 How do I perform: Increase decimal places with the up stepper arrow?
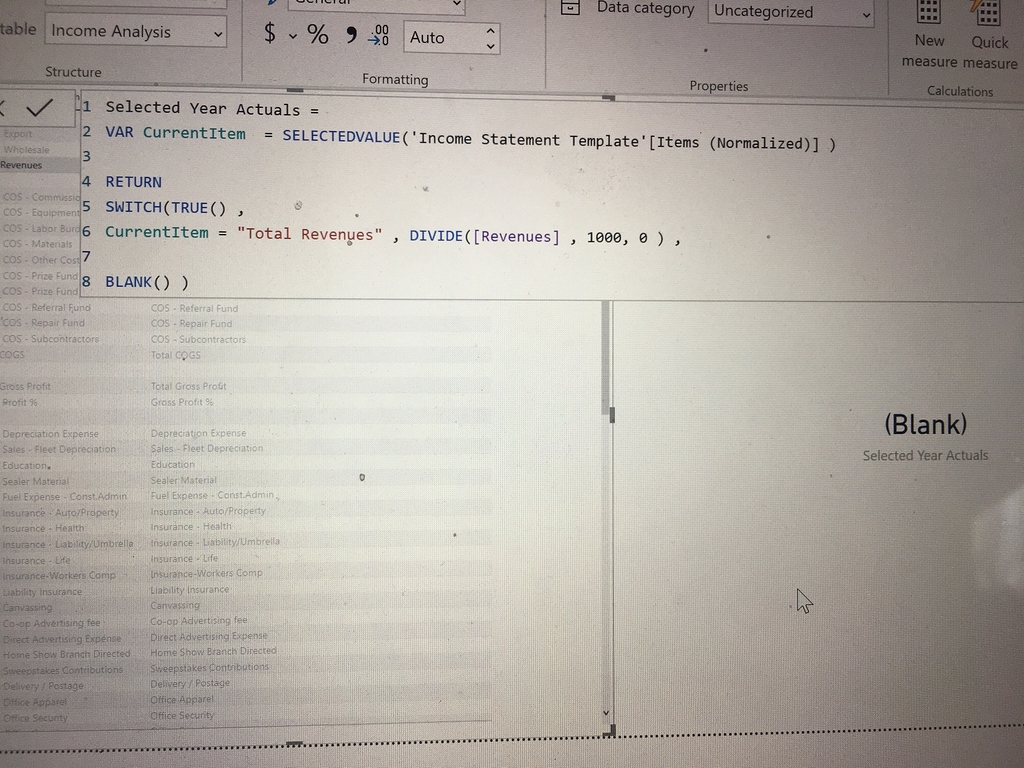point(490,30)
